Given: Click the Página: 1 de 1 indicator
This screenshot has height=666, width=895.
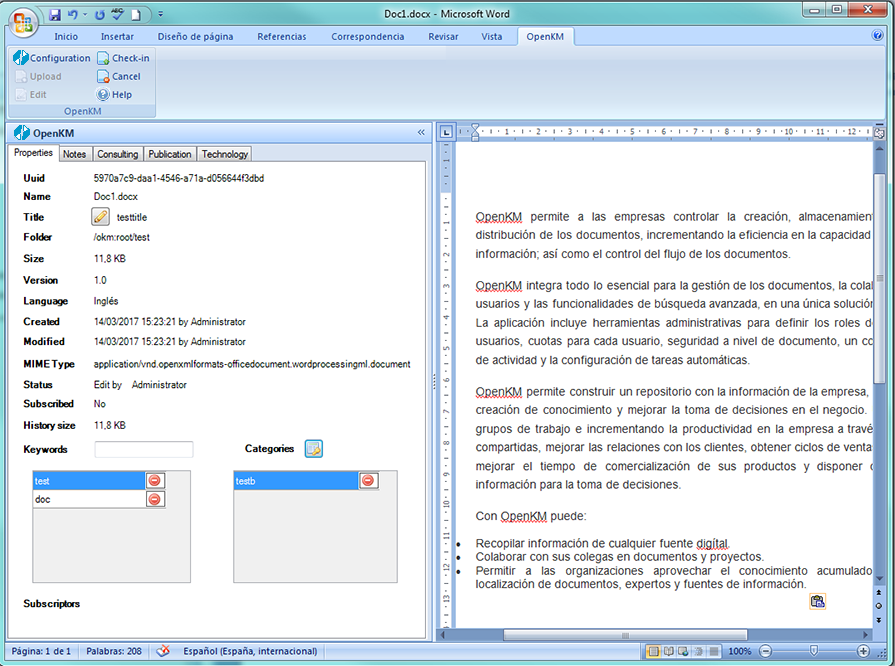Looking at the screenshot, I should [41, 651].
